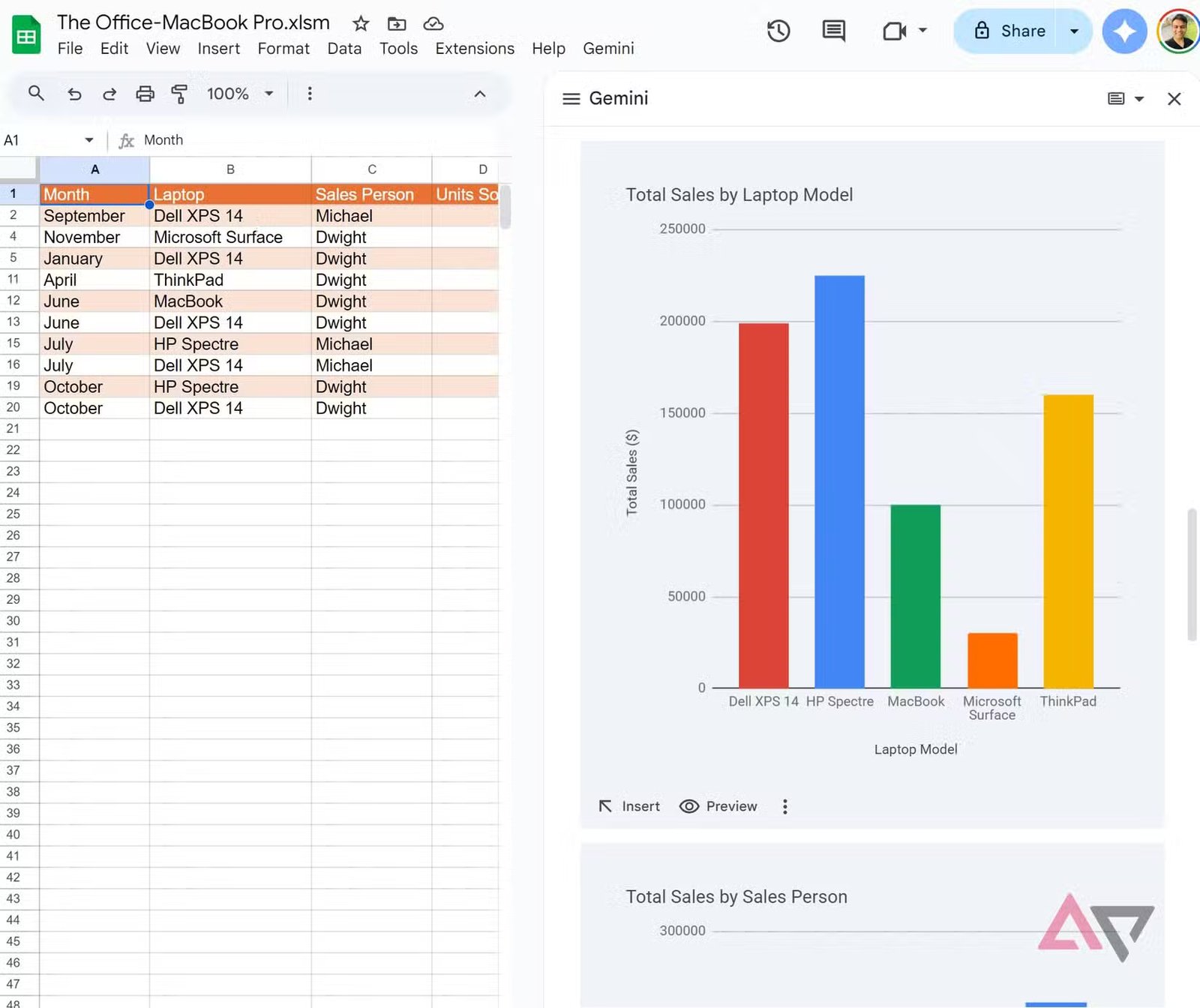Preview the generated chart
1200x1008 pixels.
pos(718,806)
